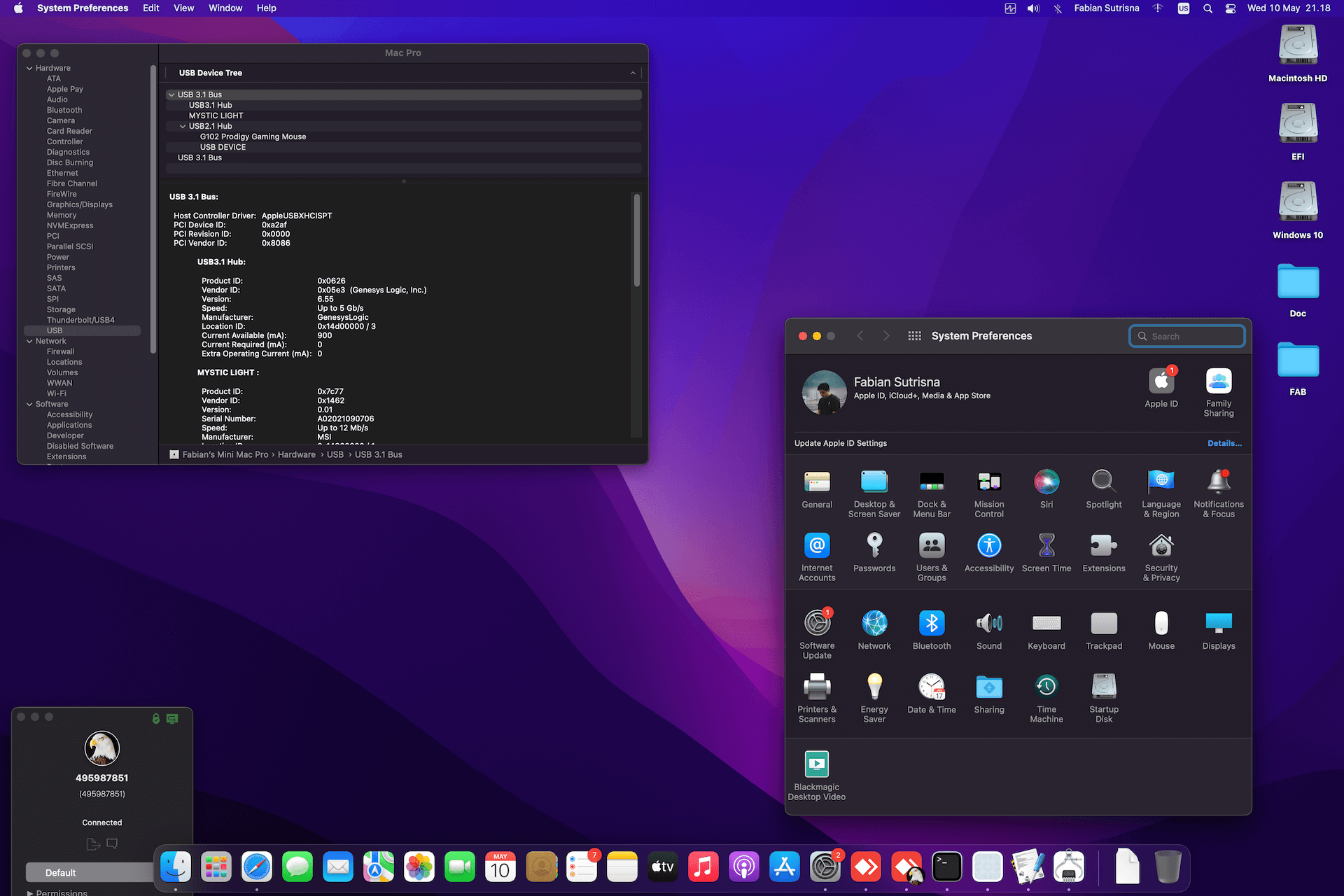Open Time Machine preferences
This screenshot has height=896, width=1344.
click(1046, 699)
